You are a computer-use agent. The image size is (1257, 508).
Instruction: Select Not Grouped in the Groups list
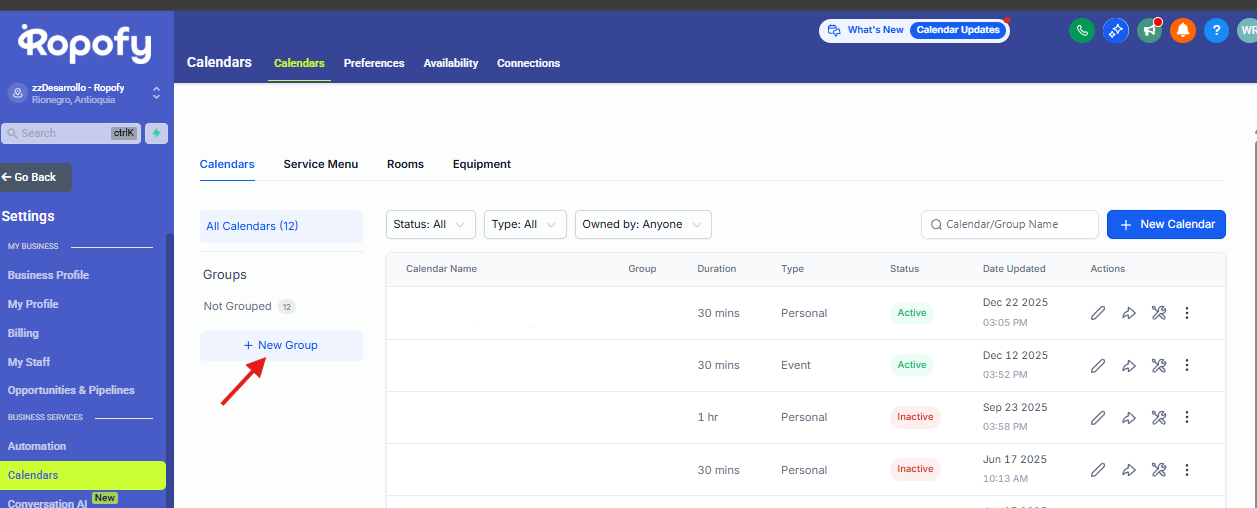click(x=238, y=306)
